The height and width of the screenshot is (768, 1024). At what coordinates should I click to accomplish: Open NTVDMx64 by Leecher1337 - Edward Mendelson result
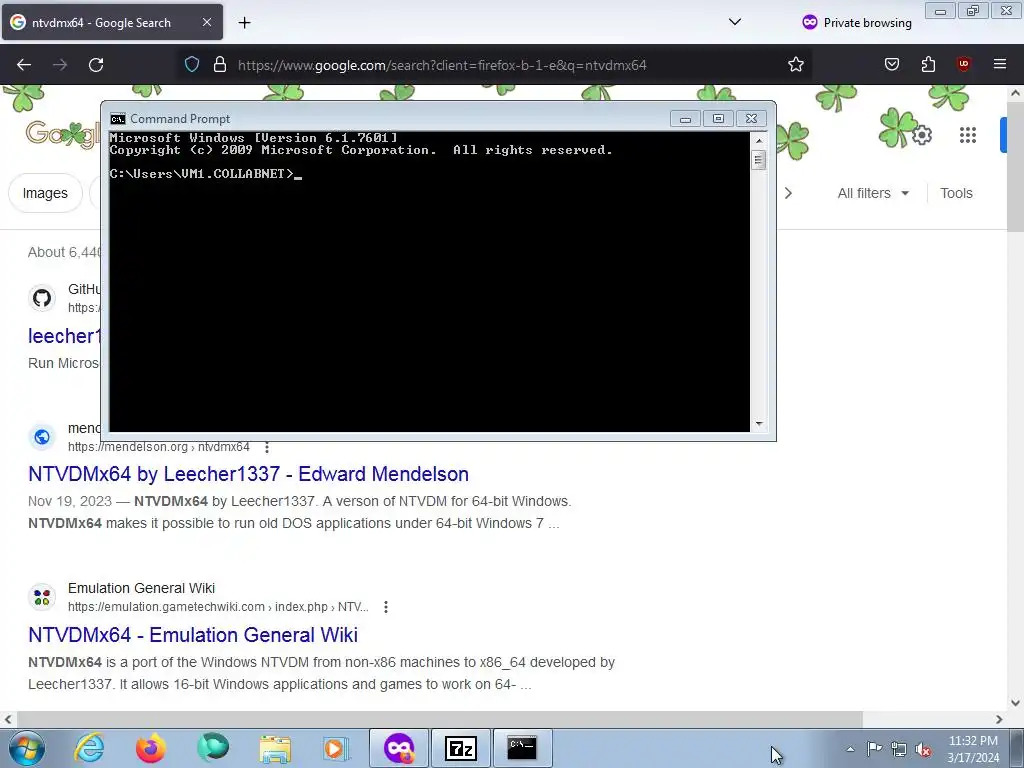[248, 474]
